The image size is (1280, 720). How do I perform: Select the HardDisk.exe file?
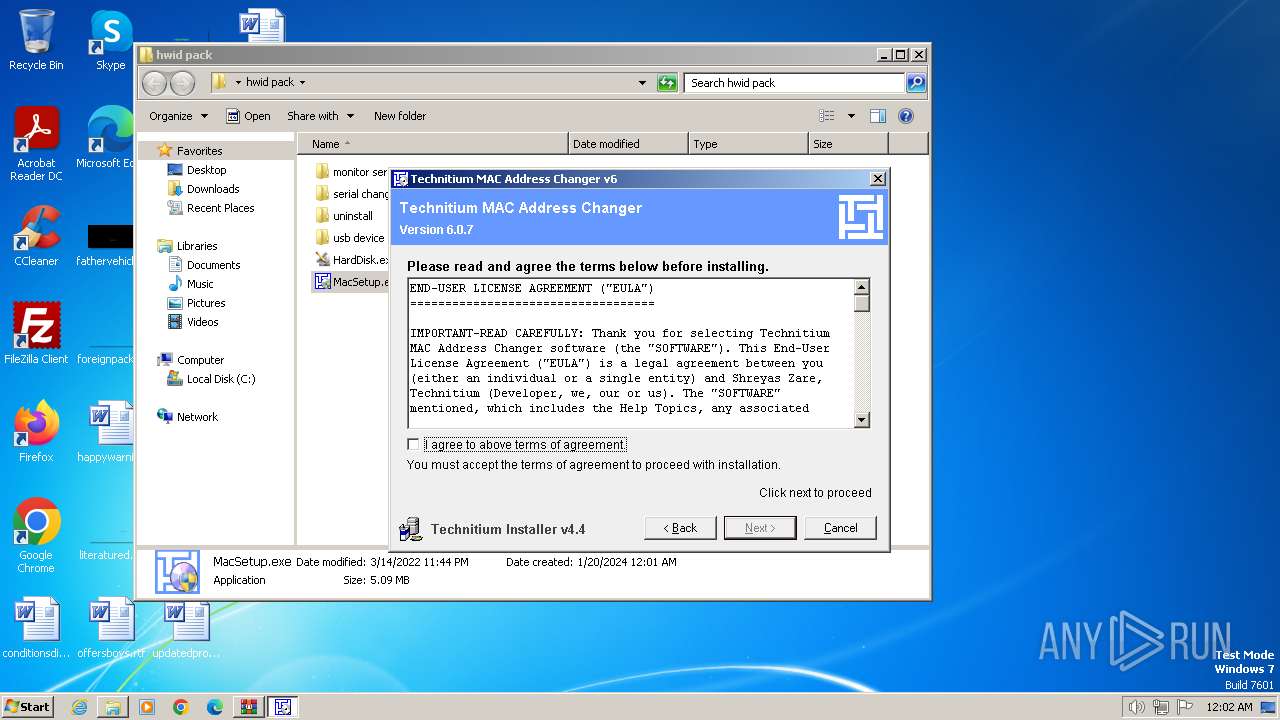tap(351, 260)
